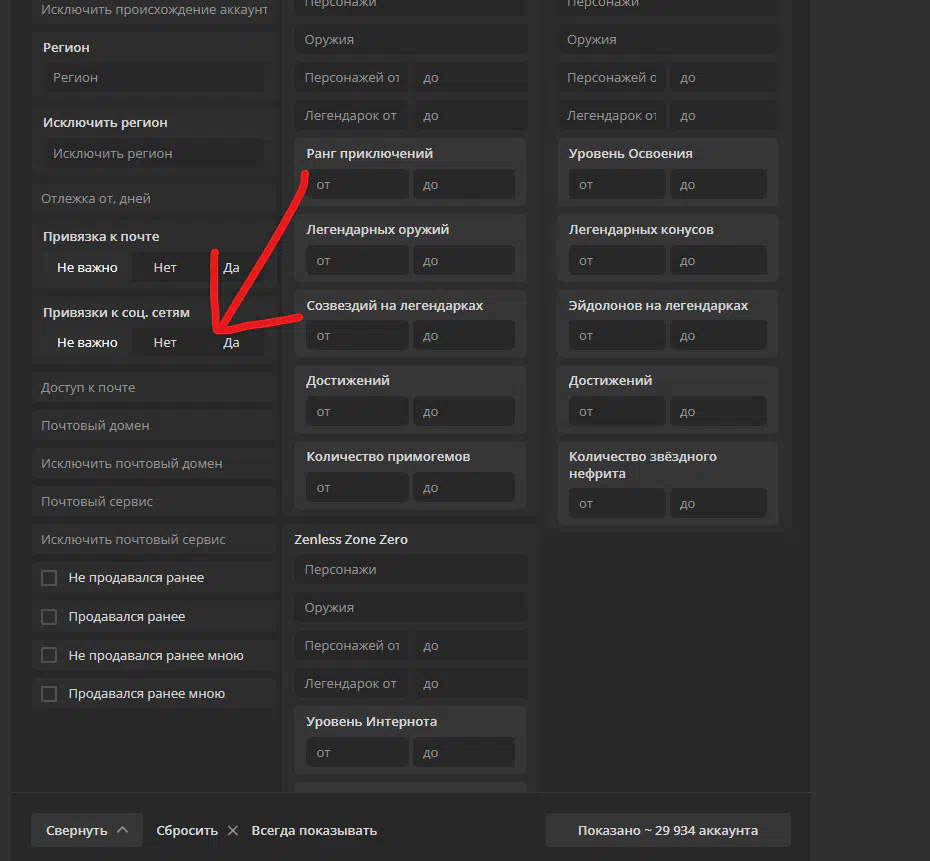Image resolution: width=930 pixels, height=861 pixels.
Task: Click Ранг приключений 'от' field
Action: click(x=358, y=184)
